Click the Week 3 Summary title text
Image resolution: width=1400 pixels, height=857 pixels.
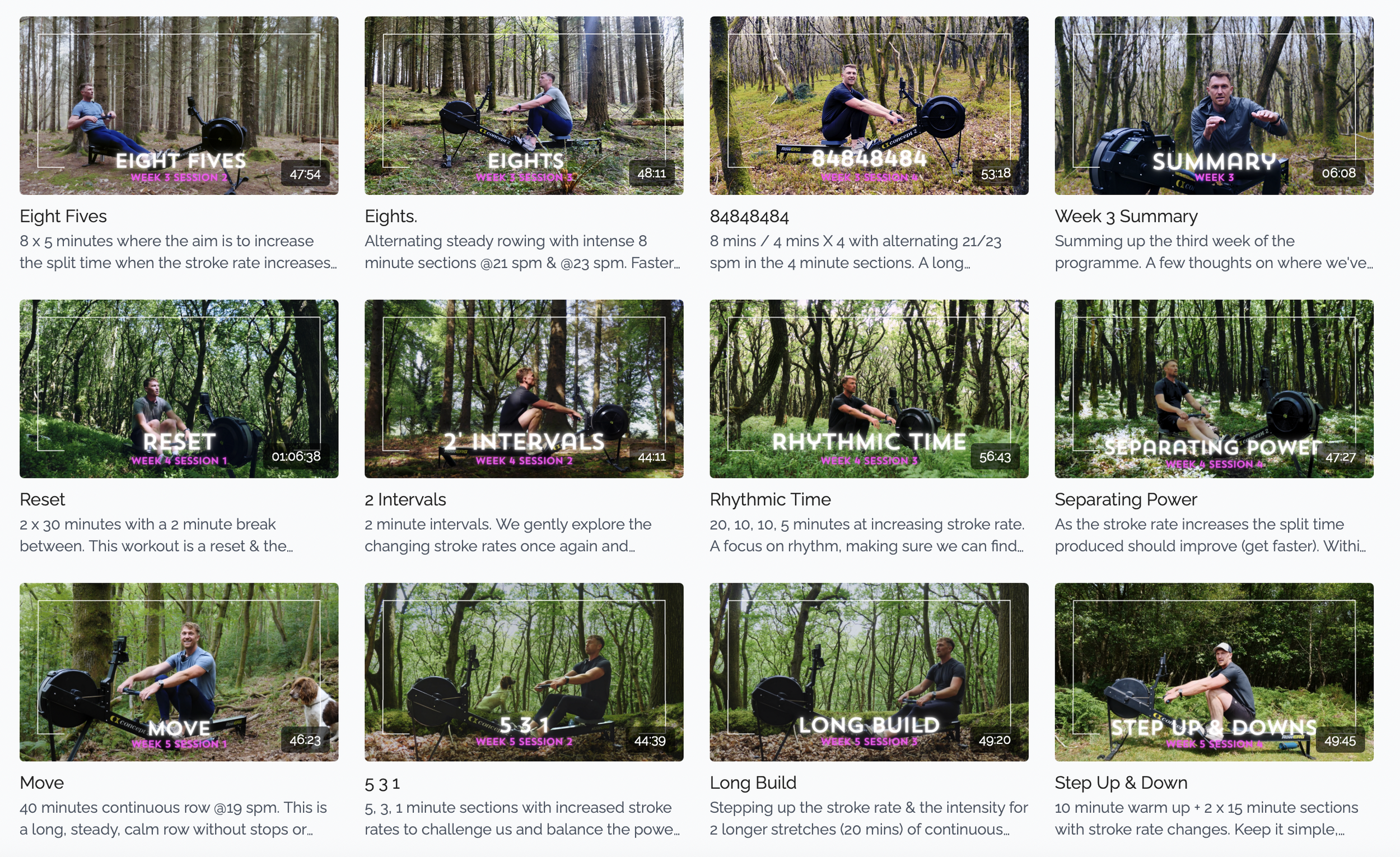point(1126,217)
